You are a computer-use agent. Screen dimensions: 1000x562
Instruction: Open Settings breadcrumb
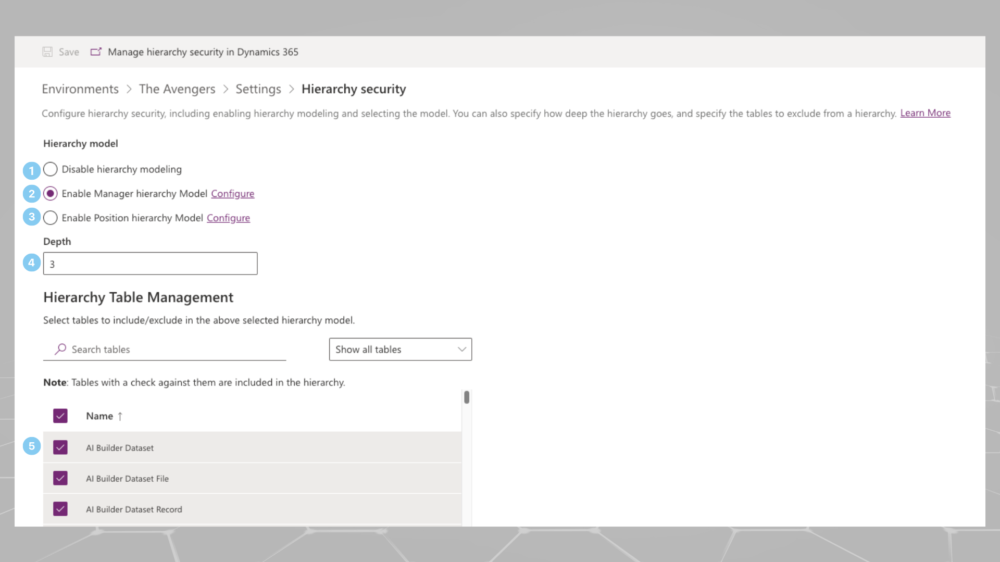(258, 89)
